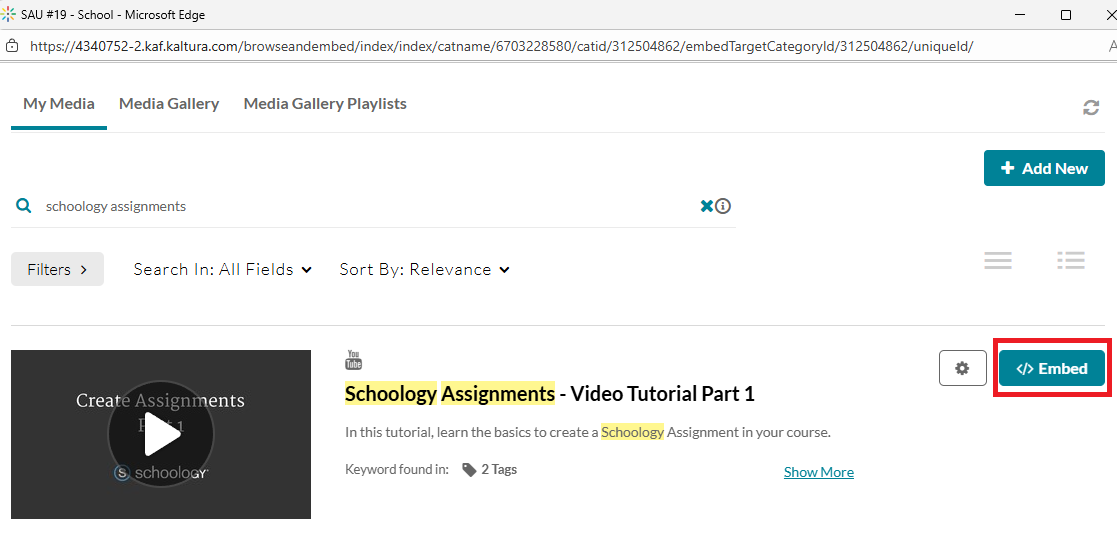1117x539 pixels.
Task: Switch to the Media Gallery tab
Action: [x=168, y=104]
